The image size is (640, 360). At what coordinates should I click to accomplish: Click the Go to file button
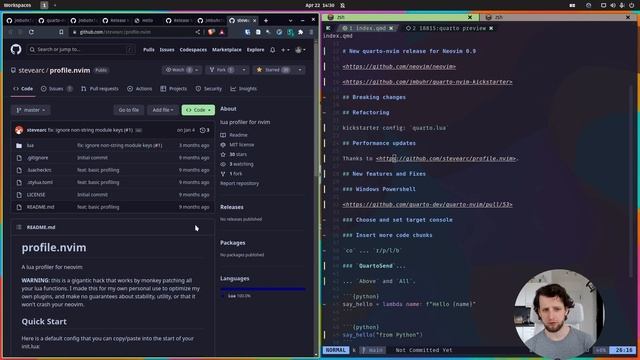pyautogui.click(x=129, y=110)
